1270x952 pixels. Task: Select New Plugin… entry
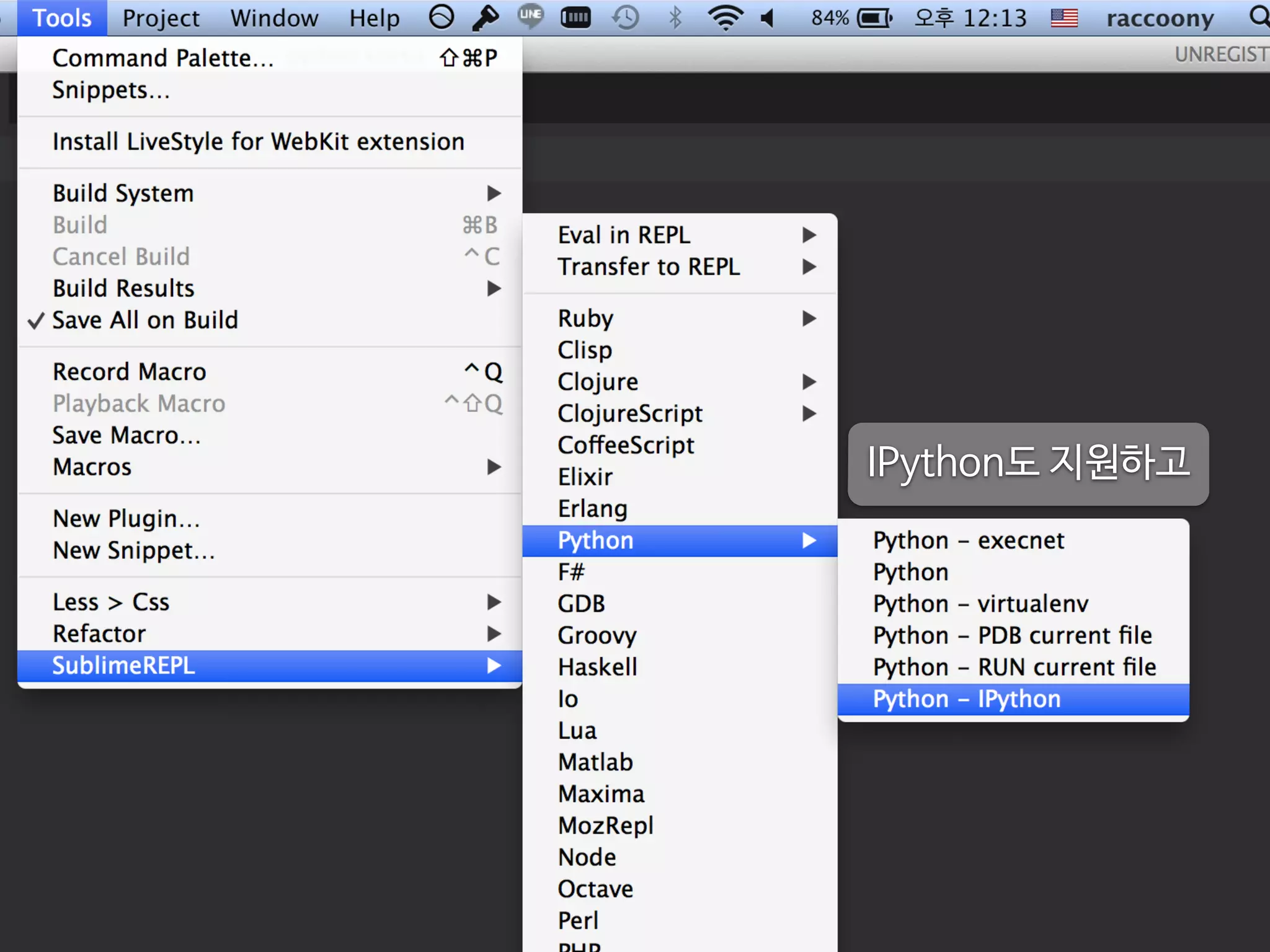pos(270,519)
